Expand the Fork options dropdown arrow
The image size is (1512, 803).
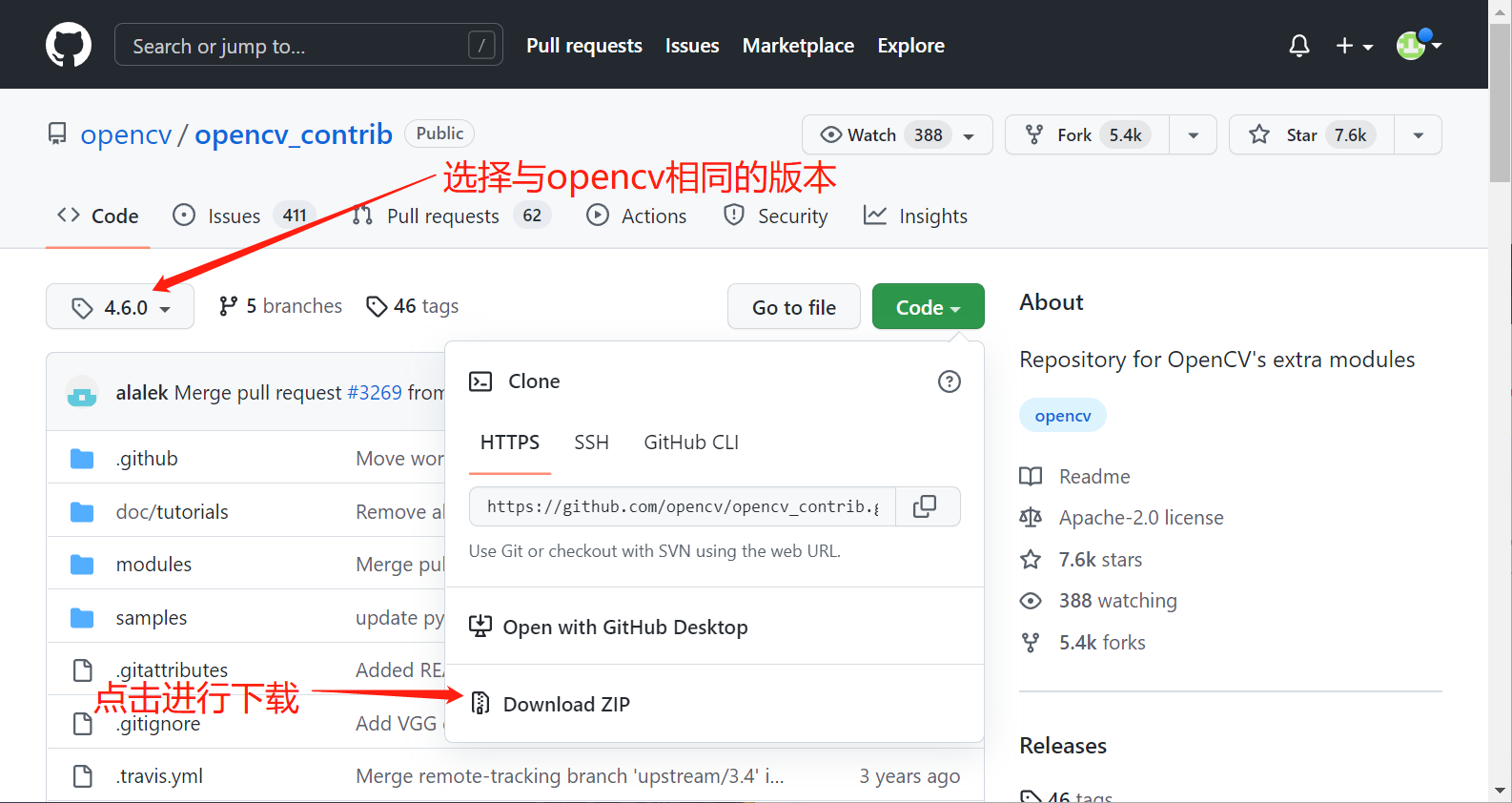coord(1193,135)
